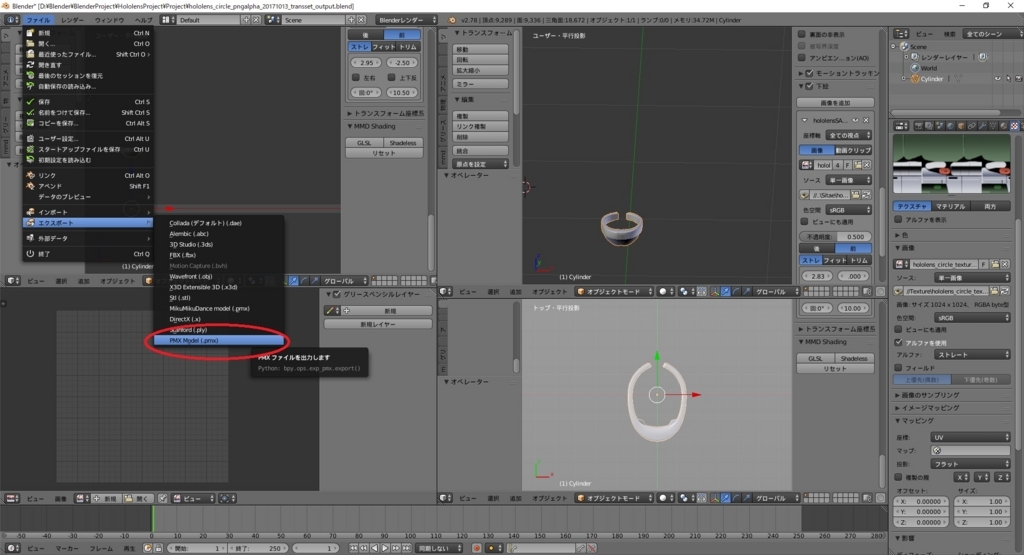
Task: Open the Blenderレンダー engine dropdown
Action: [x=406, y=20]
